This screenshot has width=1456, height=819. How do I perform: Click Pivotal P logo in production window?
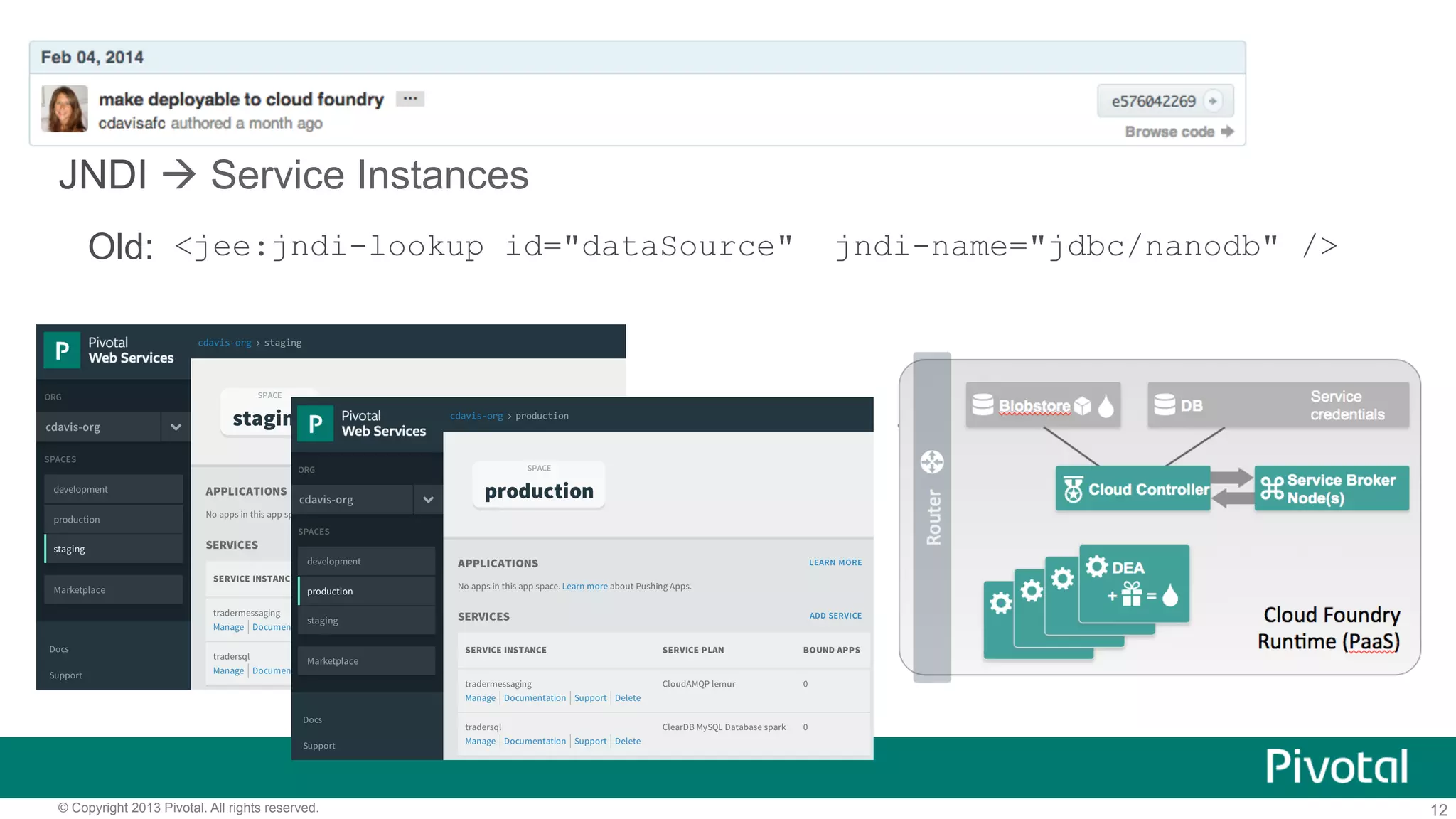coord(315,423)
